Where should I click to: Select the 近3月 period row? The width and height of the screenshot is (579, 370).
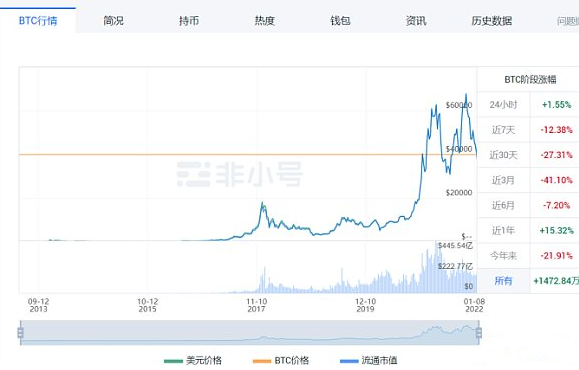[x=528, y=180]
